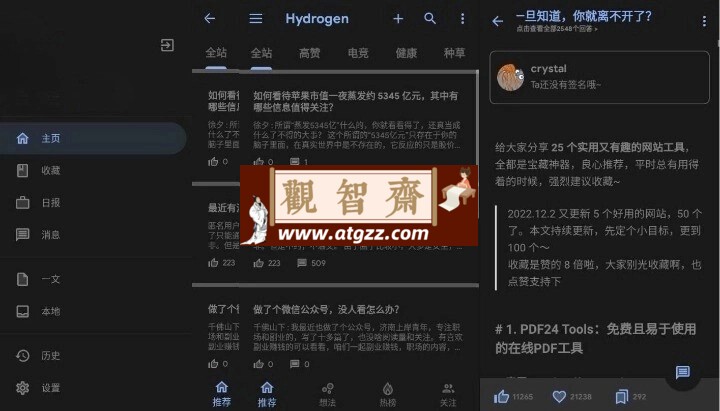Viewport: 720px width, 411px height.
Task: Tap the heart icon showing 21238
Action: (x=559, y=396)
